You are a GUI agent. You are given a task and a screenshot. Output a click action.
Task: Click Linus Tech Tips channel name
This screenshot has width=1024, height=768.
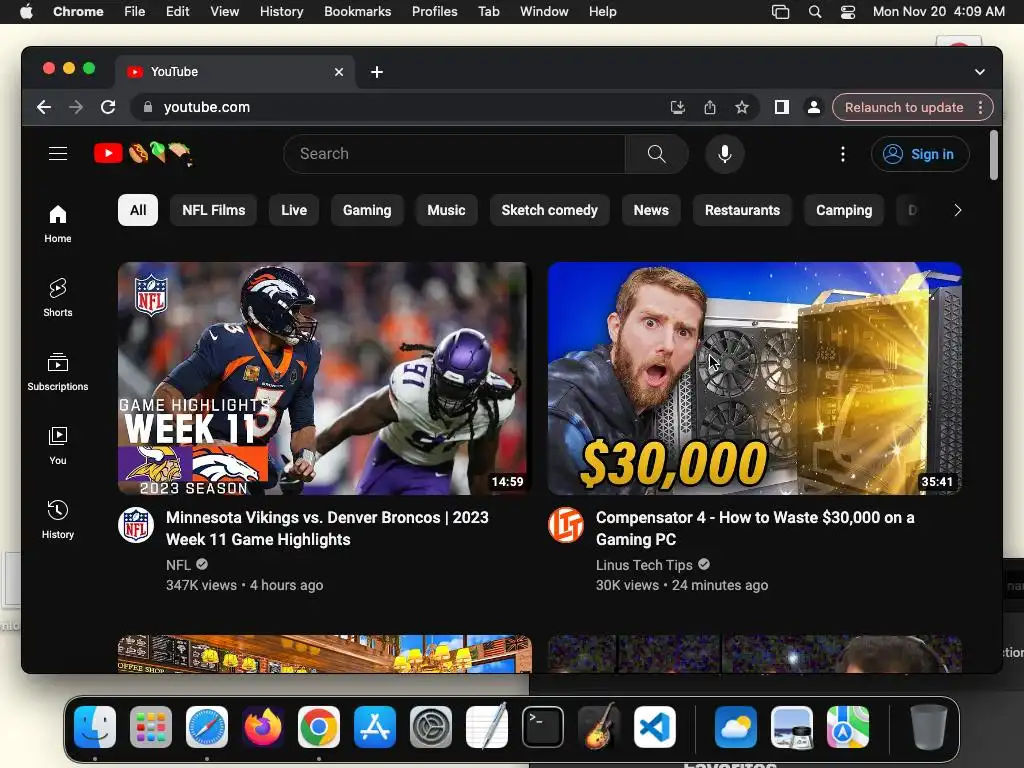coord(644,565)
